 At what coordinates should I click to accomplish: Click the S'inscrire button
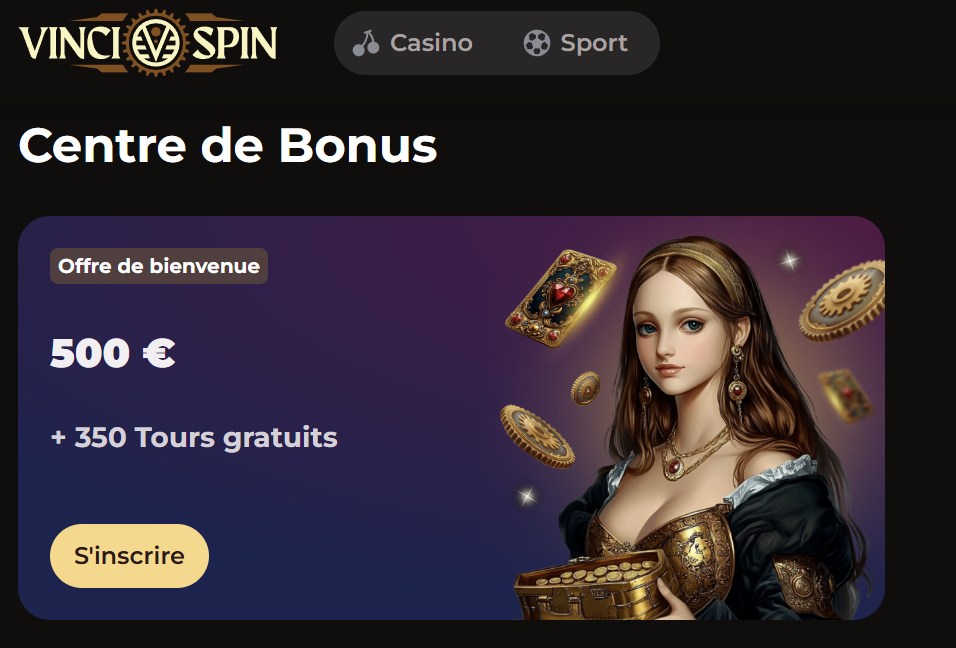(129, 556)
